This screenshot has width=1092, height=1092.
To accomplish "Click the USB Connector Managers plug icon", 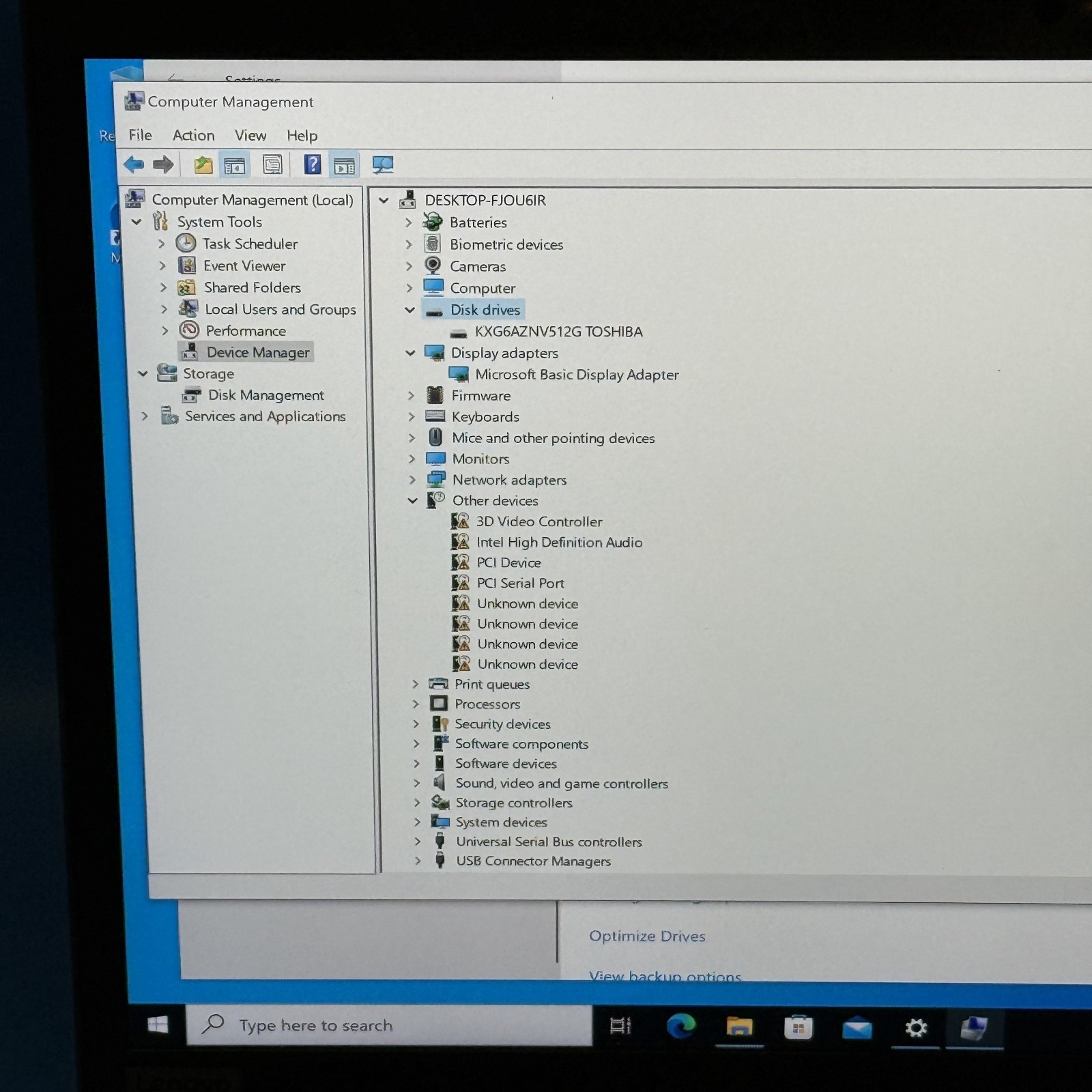I will tap(441, 860).
